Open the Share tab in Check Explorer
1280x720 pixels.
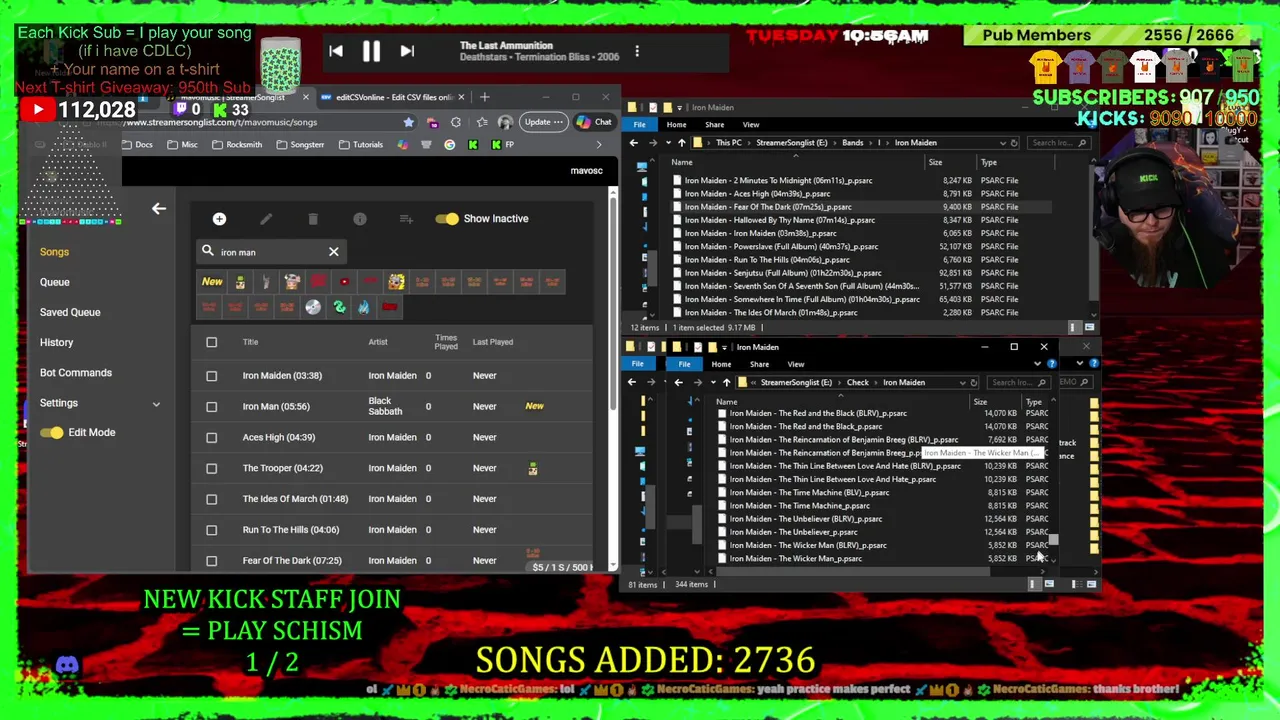coord(759,364)
